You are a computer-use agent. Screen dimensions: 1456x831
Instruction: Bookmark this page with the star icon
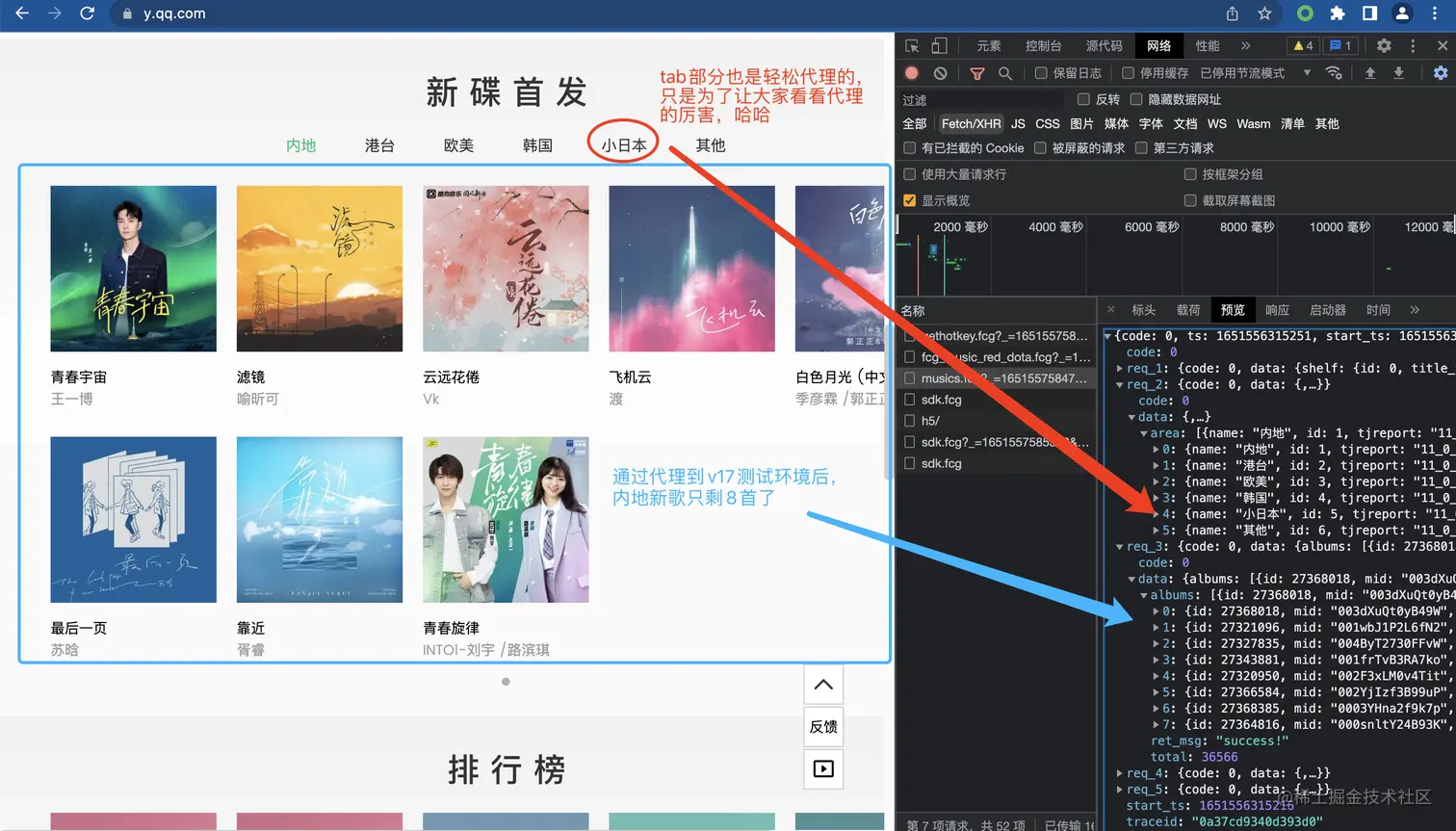point(1264,13)
